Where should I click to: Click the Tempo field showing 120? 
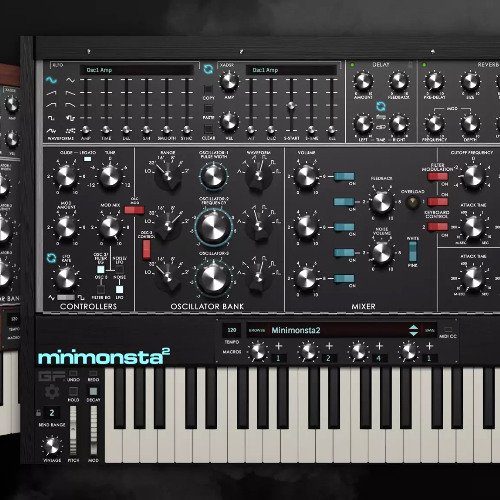click(x=232, y=330)
